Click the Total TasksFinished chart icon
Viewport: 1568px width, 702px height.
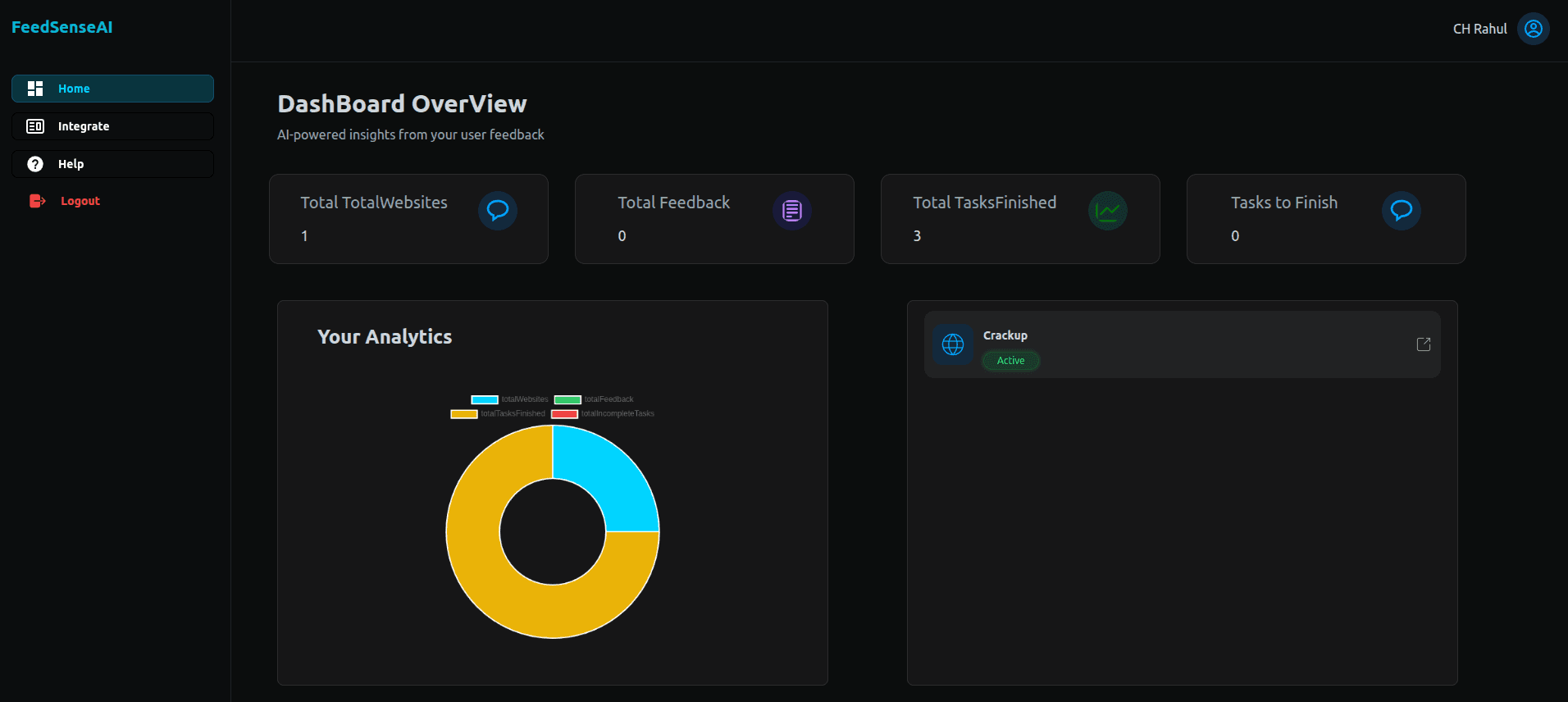(x=1107, y=211)
